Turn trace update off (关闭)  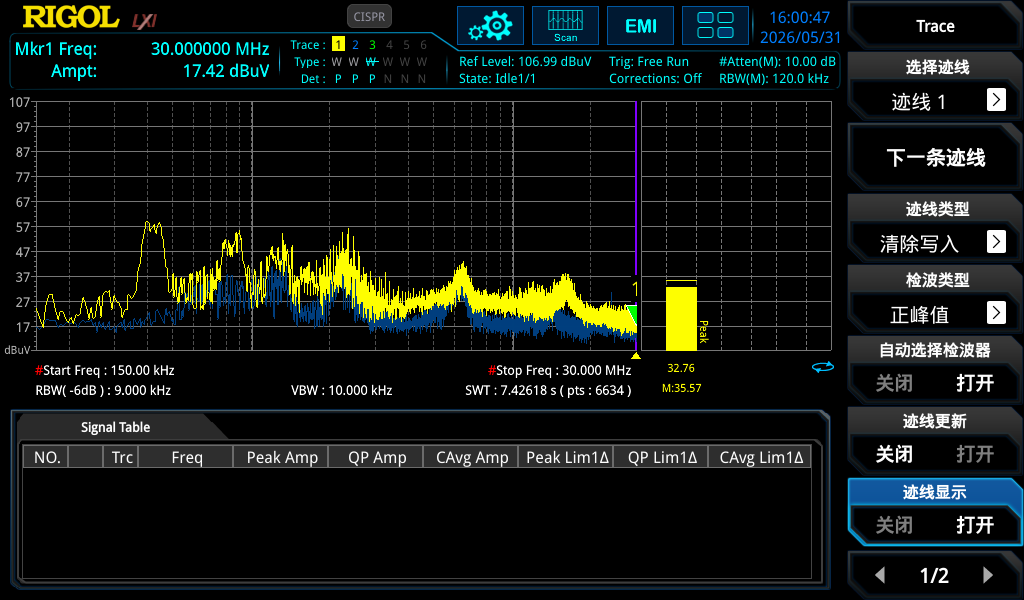click(894, 454)
